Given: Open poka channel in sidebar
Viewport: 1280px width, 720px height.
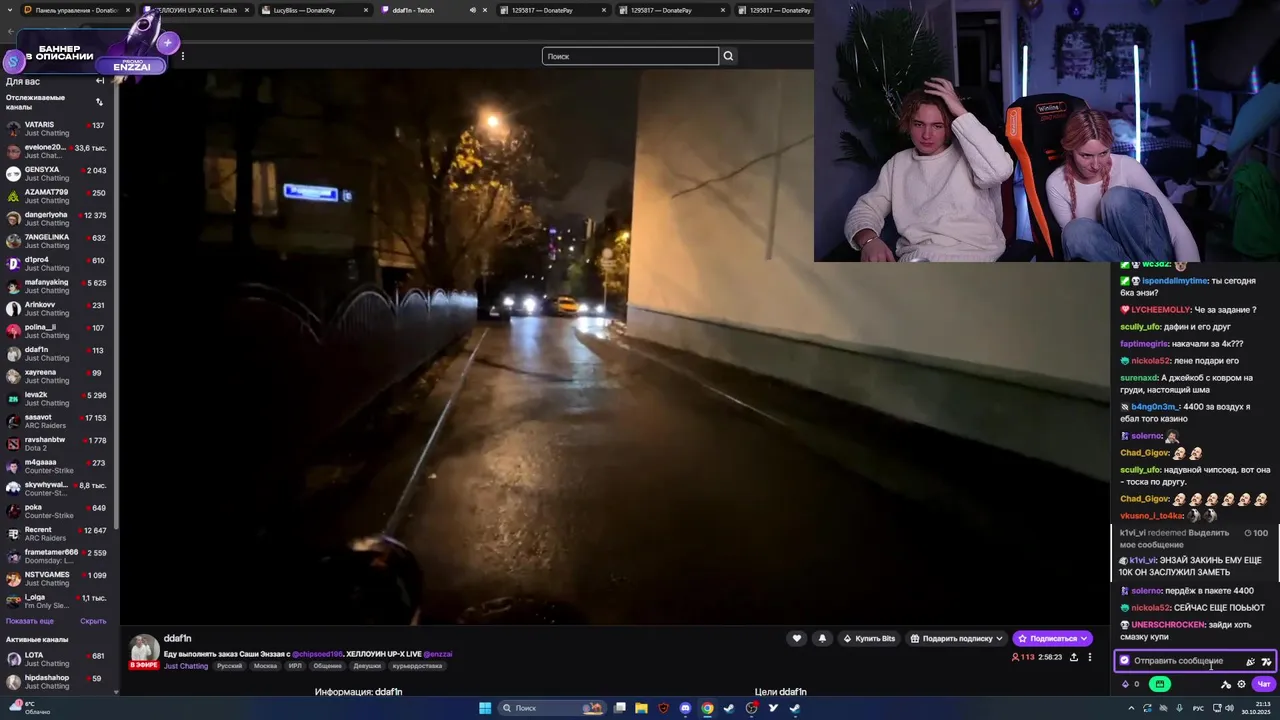Looking at the screenshot, I should [59, 511].
